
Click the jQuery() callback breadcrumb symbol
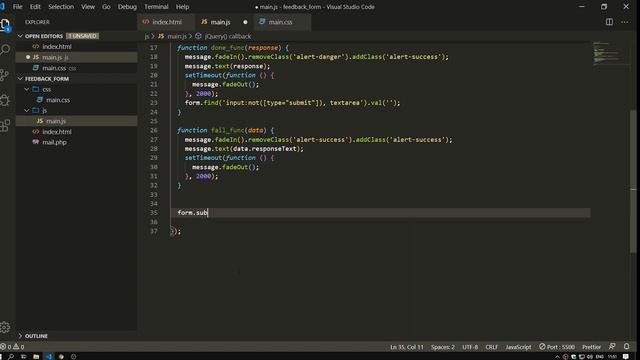pyautogui.click(x=224, y=36)
